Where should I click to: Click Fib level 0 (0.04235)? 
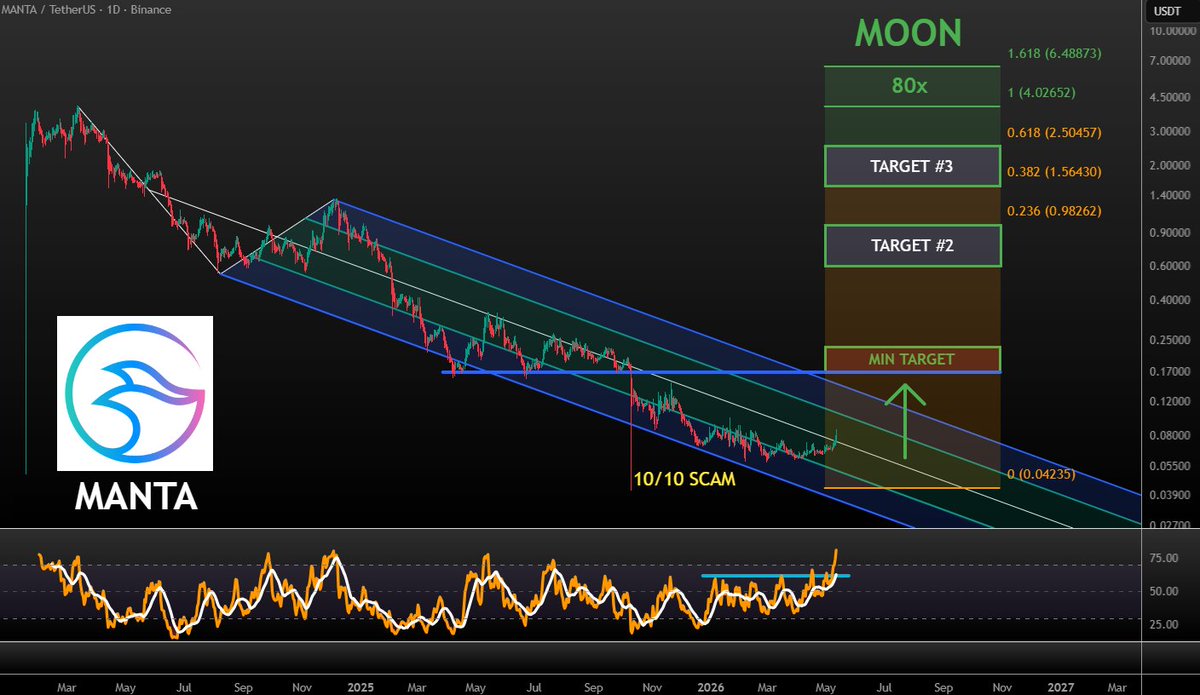pyautogui.click(x=1041, y=474)
